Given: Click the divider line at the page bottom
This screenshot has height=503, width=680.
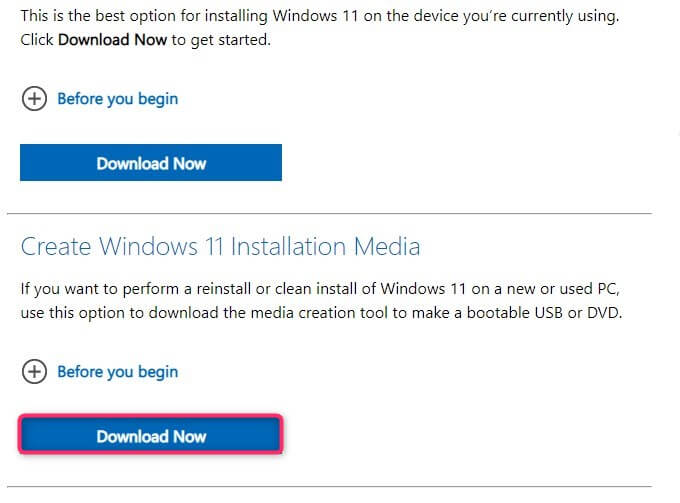Looking at the screenshot, I should 330,486.
